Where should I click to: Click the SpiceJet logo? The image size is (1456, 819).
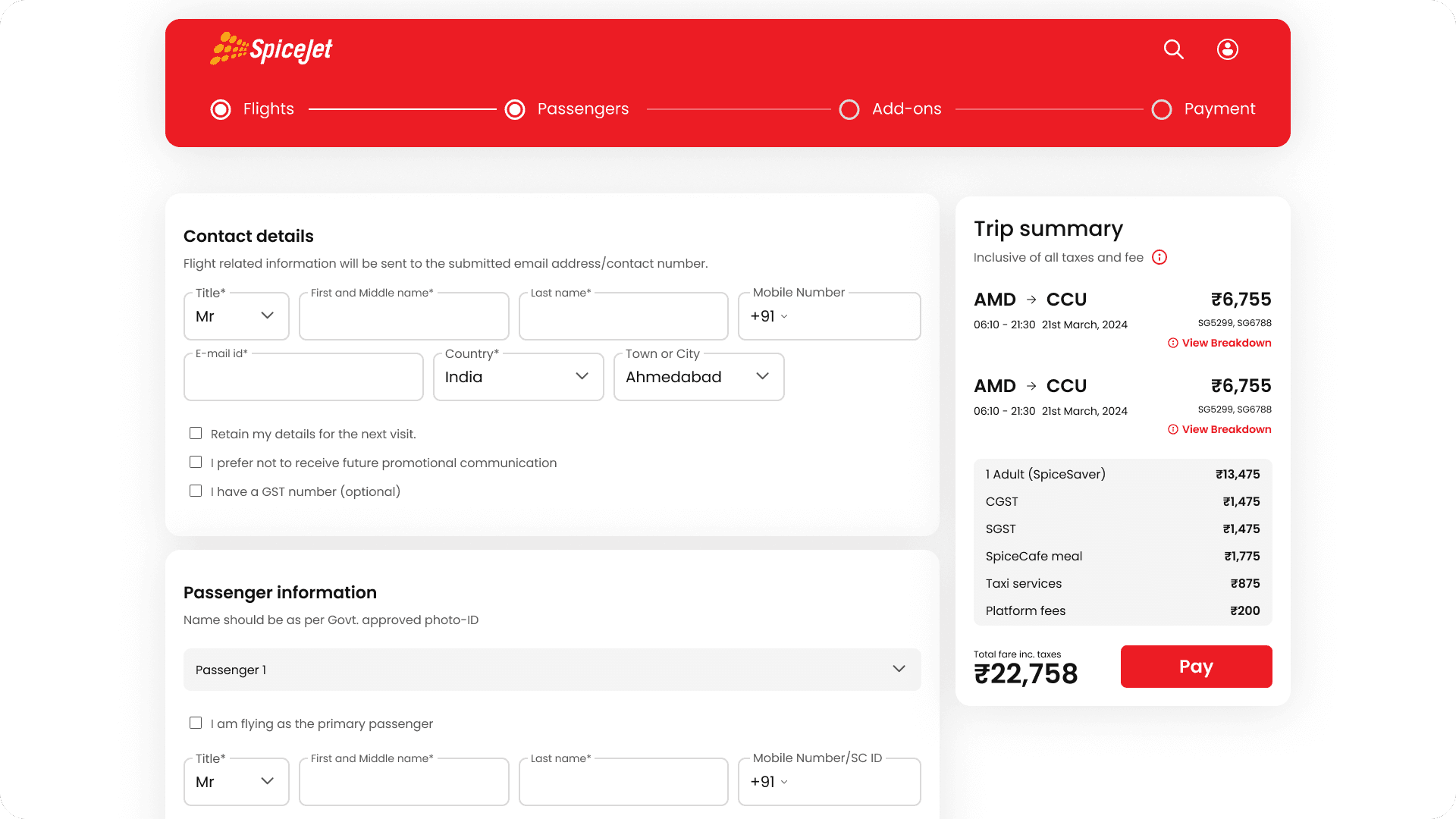point(271,49)
